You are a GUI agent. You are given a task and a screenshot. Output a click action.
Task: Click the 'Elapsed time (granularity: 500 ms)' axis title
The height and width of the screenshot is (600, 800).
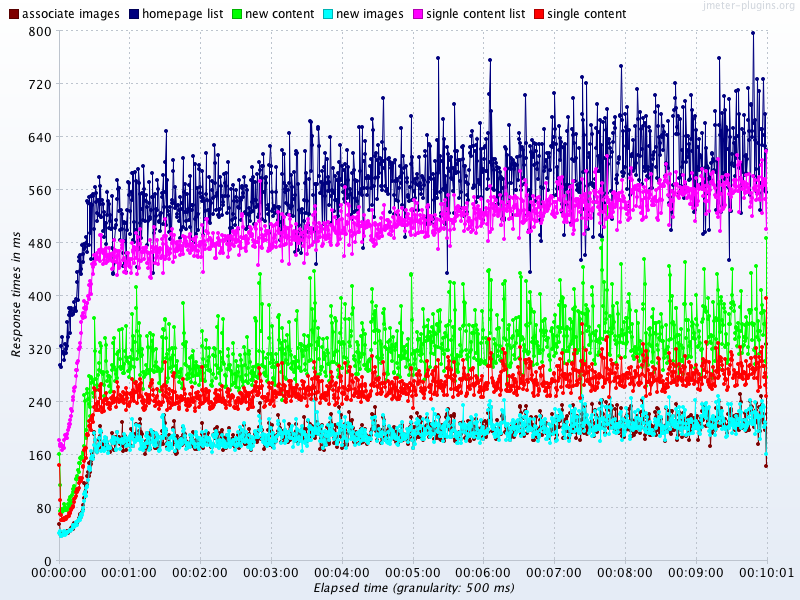[x=413, y=588]
